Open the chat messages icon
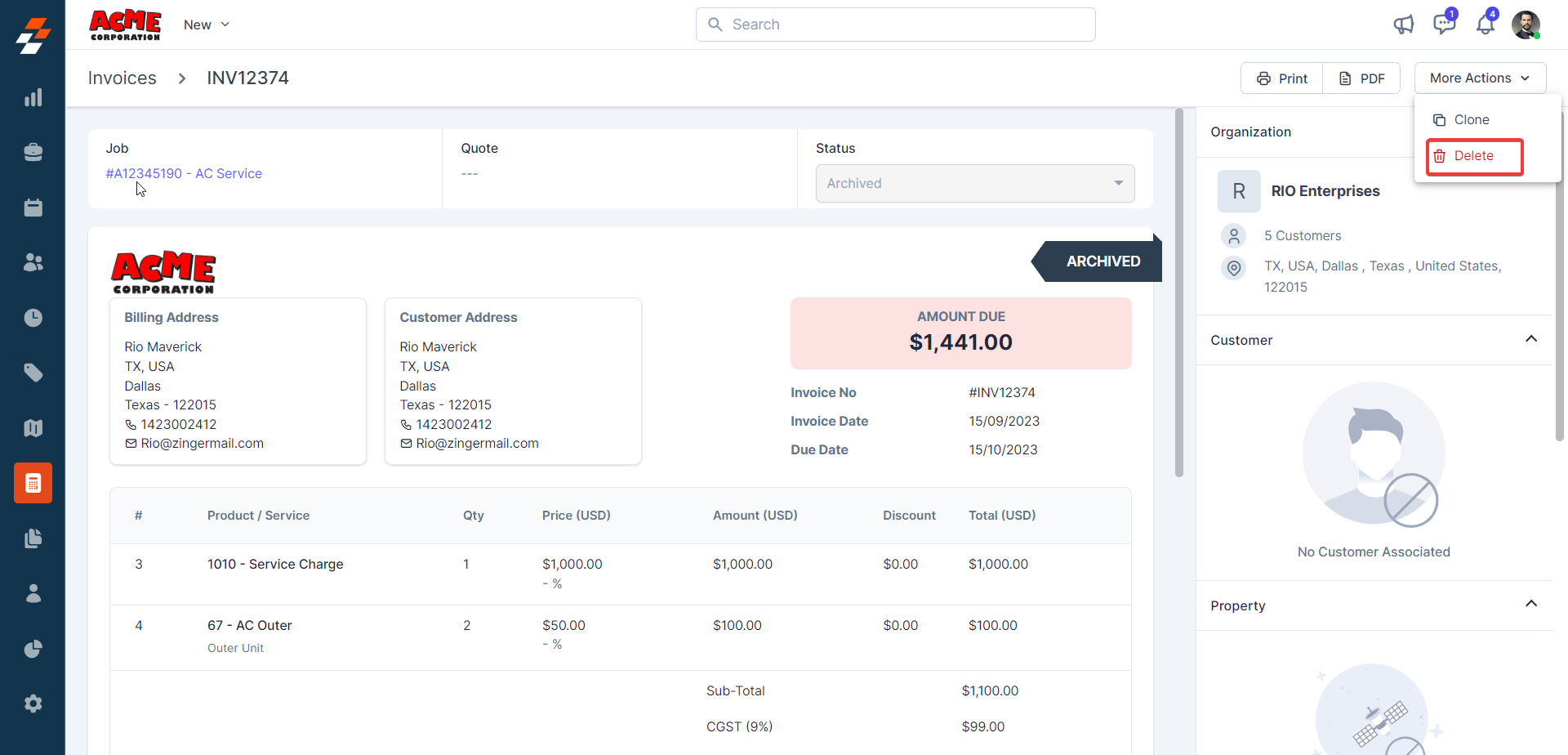 (1444, 25)
